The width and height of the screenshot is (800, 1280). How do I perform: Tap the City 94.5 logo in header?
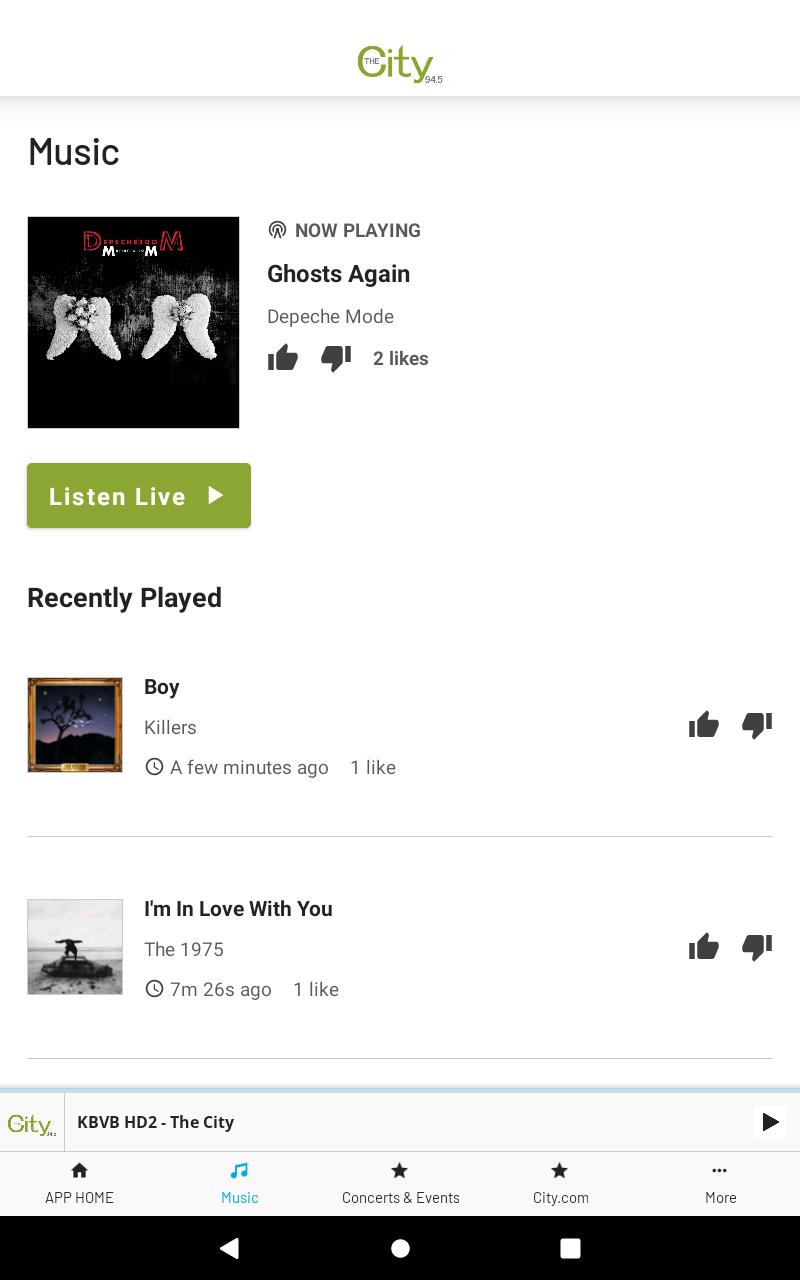[400, 64]
